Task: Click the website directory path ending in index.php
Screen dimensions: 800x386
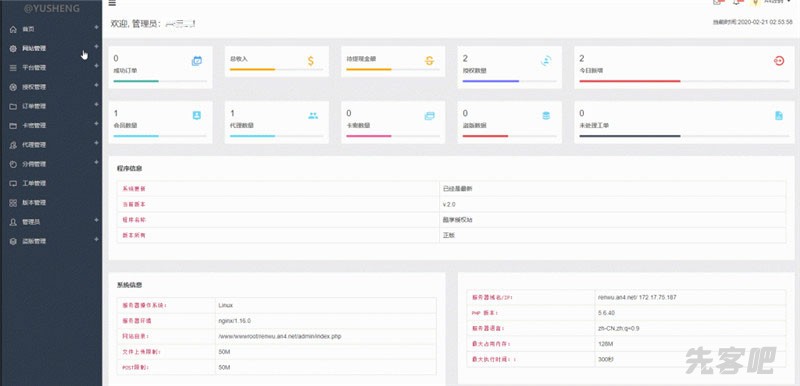Action: (x=280, y=337)
